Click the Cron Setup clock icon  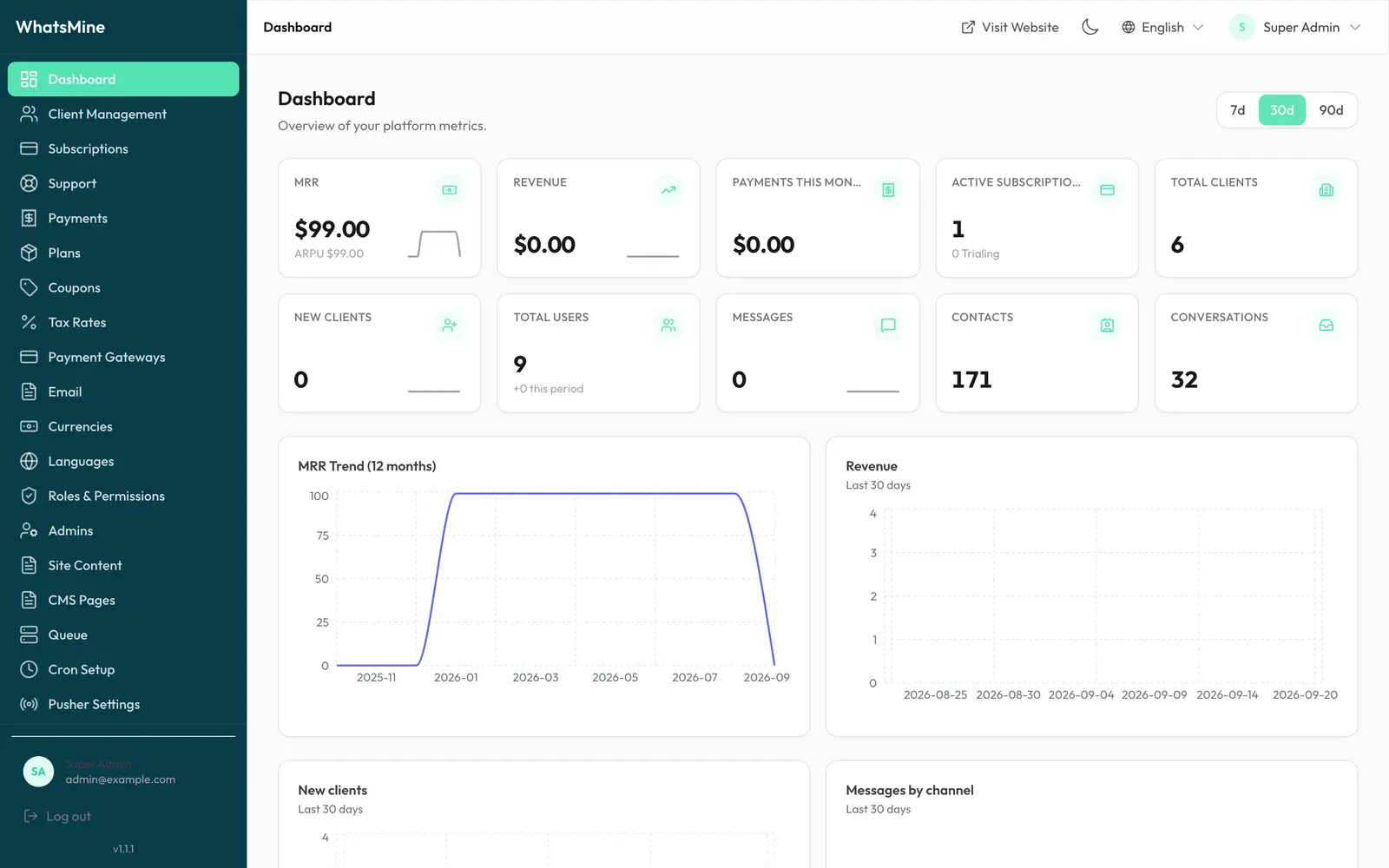29,669
